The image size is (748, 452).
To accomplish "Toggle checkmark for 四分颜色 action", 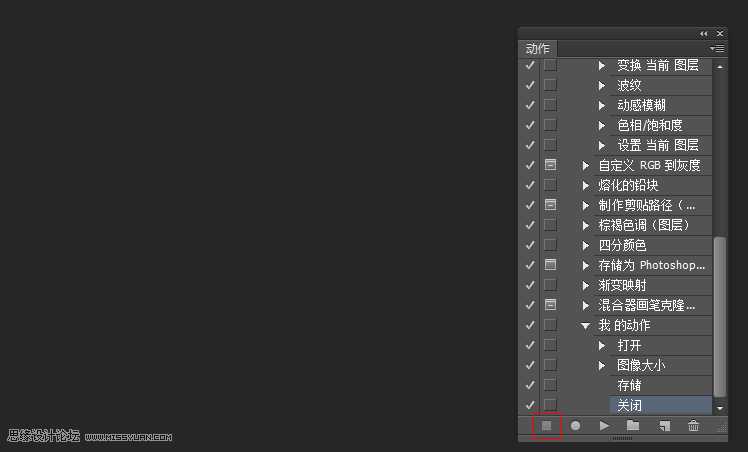I will pos(530,245).
